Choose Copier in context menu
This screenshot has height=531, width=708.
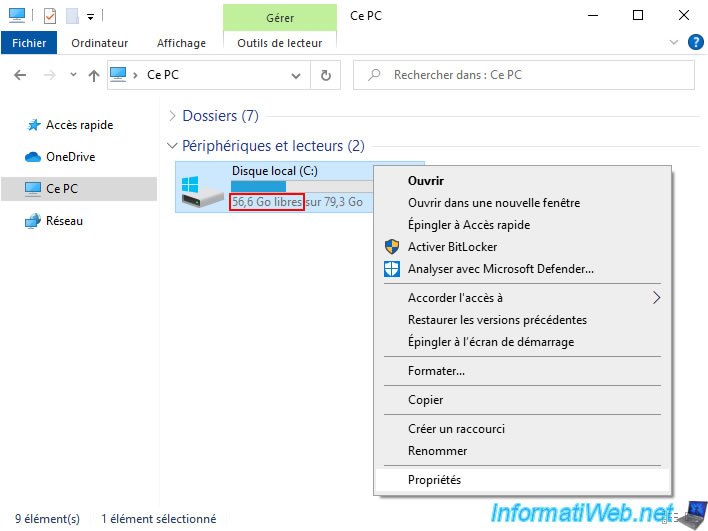coord(522,400)
